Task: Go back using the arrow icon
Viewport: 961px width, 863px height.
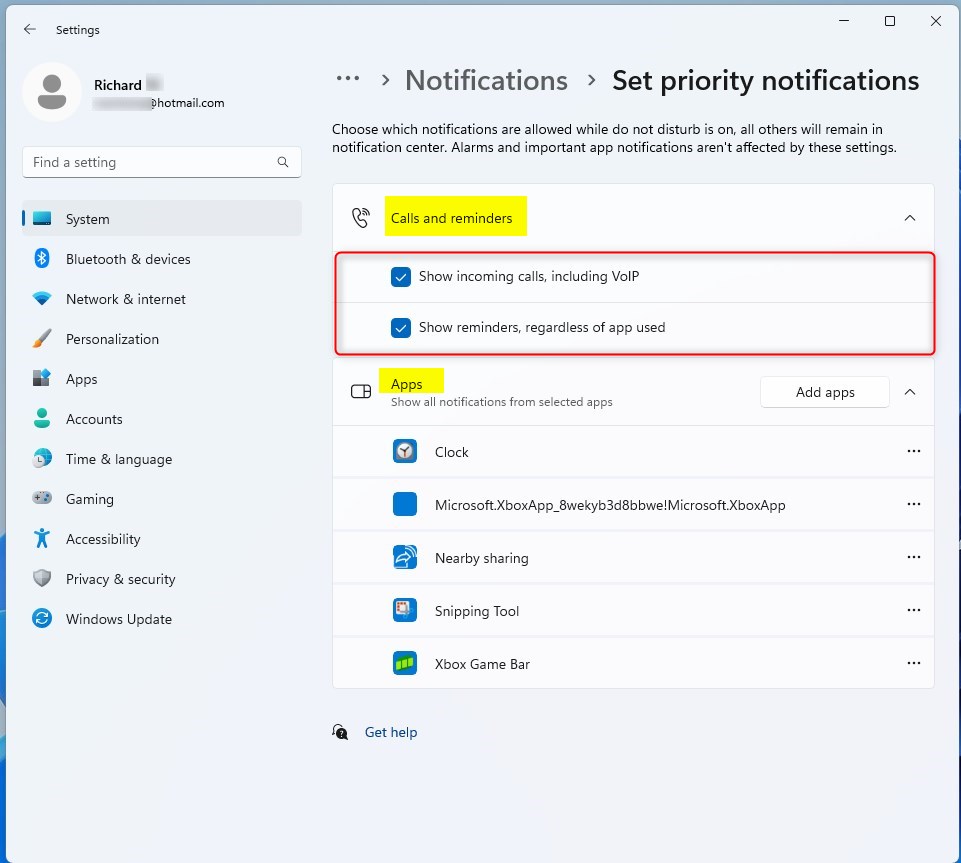Action: [29, 29]
